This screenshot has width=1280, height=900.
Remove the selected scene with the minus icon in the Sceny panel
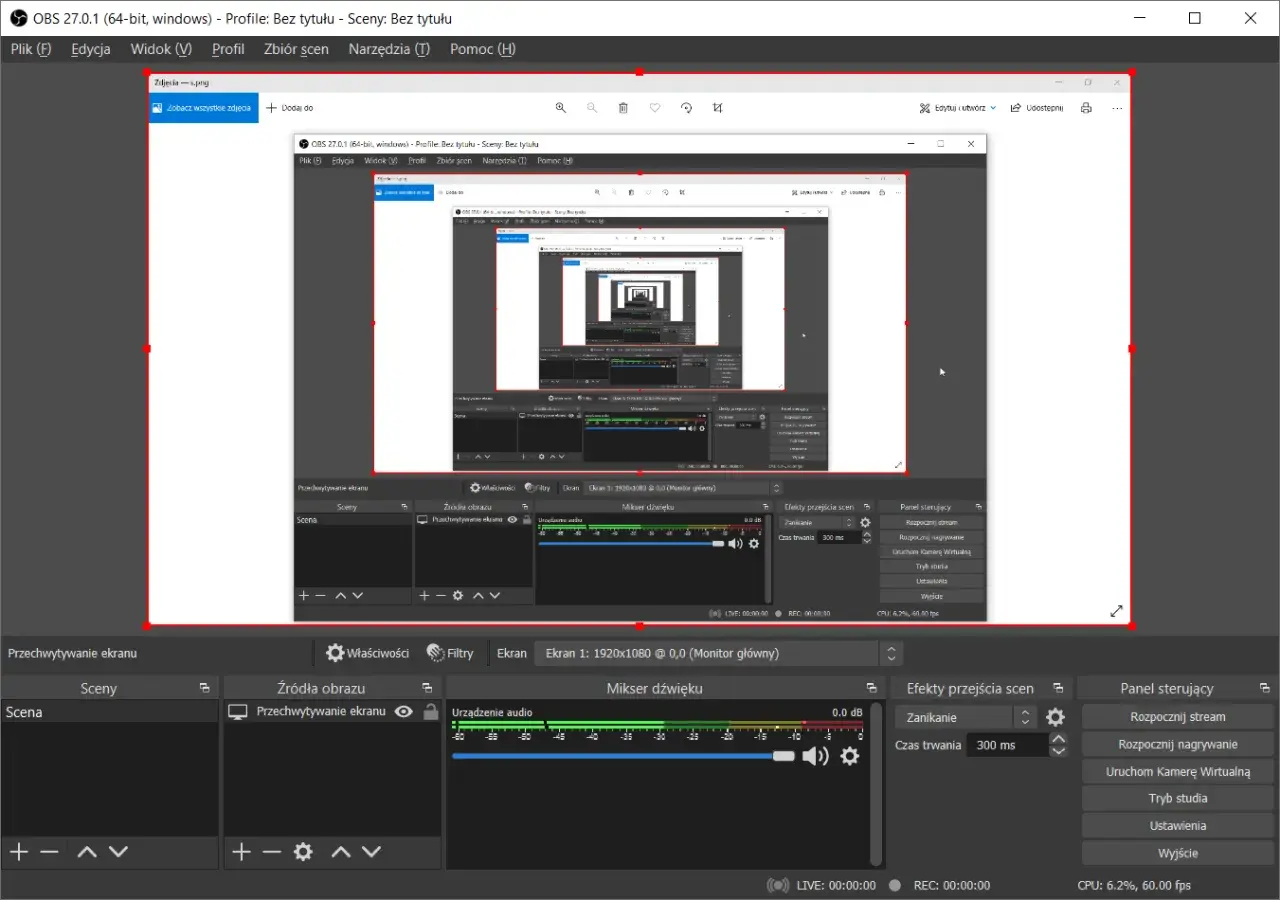49,852
